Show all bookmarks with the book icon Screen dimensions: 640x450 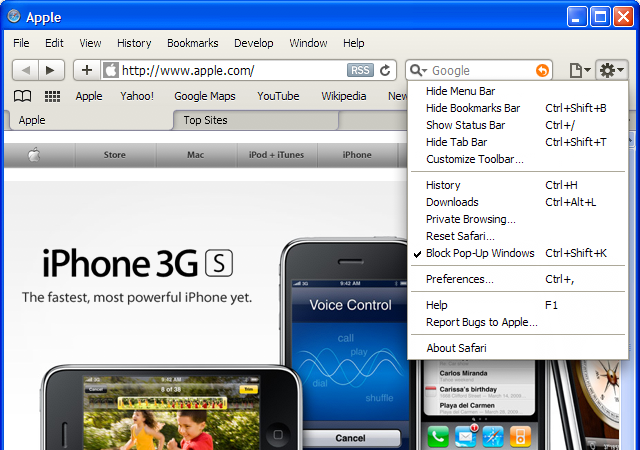point(22,96)
